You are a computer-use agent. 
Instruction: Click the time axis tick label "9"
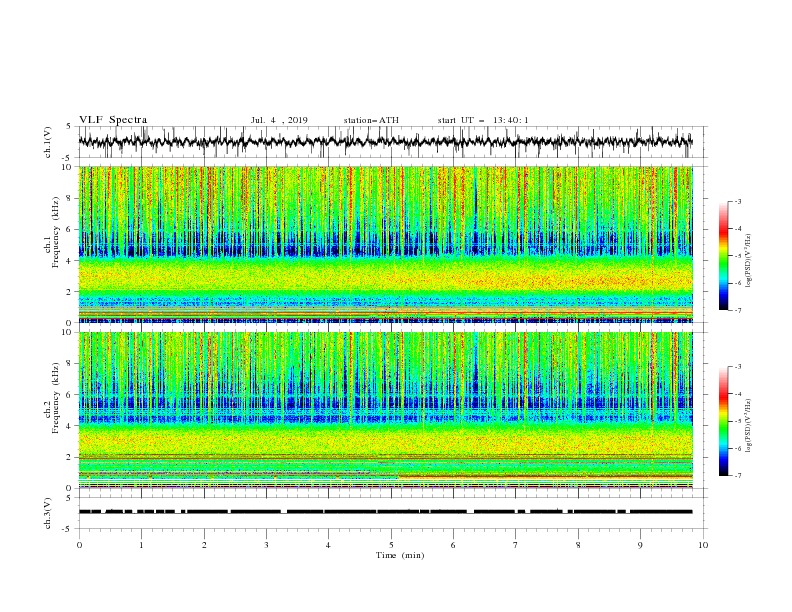pyautogui.click(x=640, y=545)
